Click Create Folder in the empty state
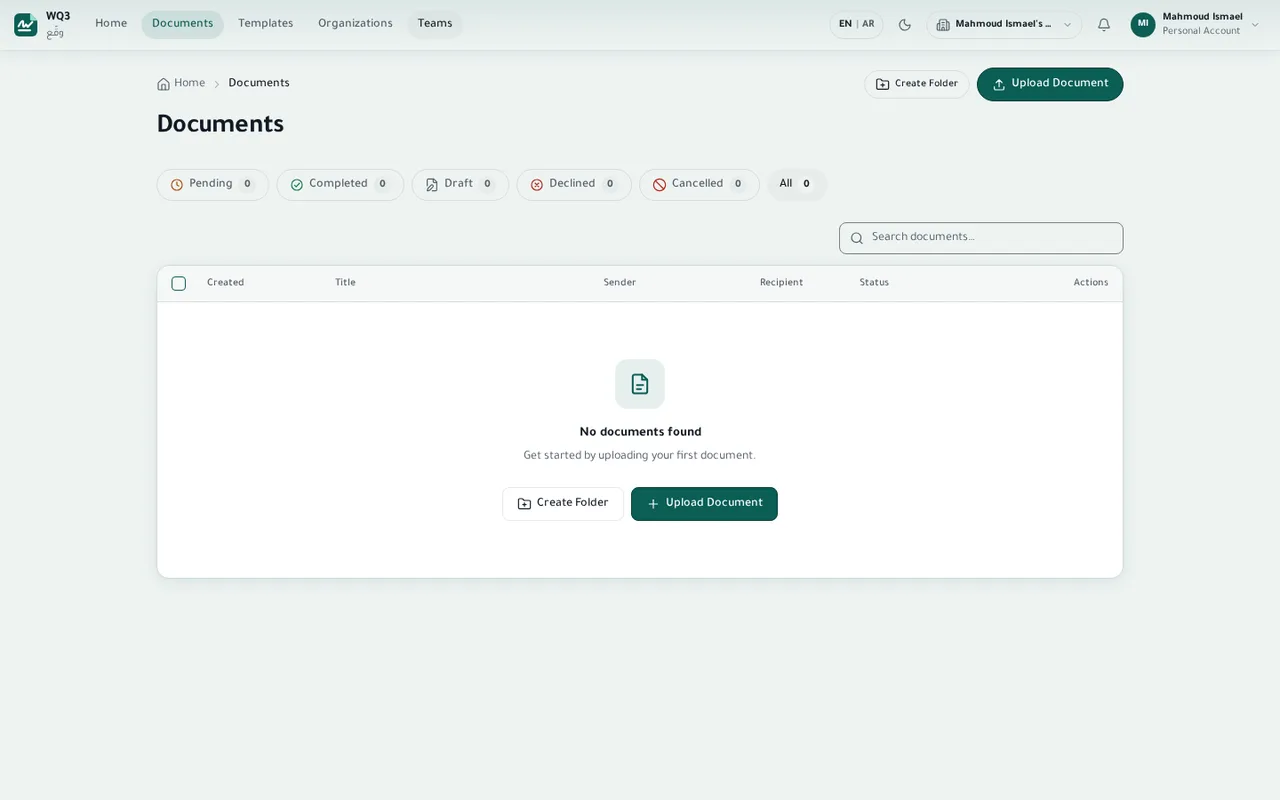Screen dimensions: 1280x800 pos(563,504)
